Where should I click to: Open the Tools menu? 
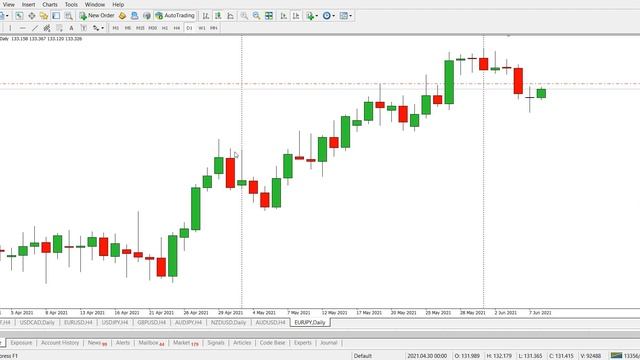click(71, 4)
